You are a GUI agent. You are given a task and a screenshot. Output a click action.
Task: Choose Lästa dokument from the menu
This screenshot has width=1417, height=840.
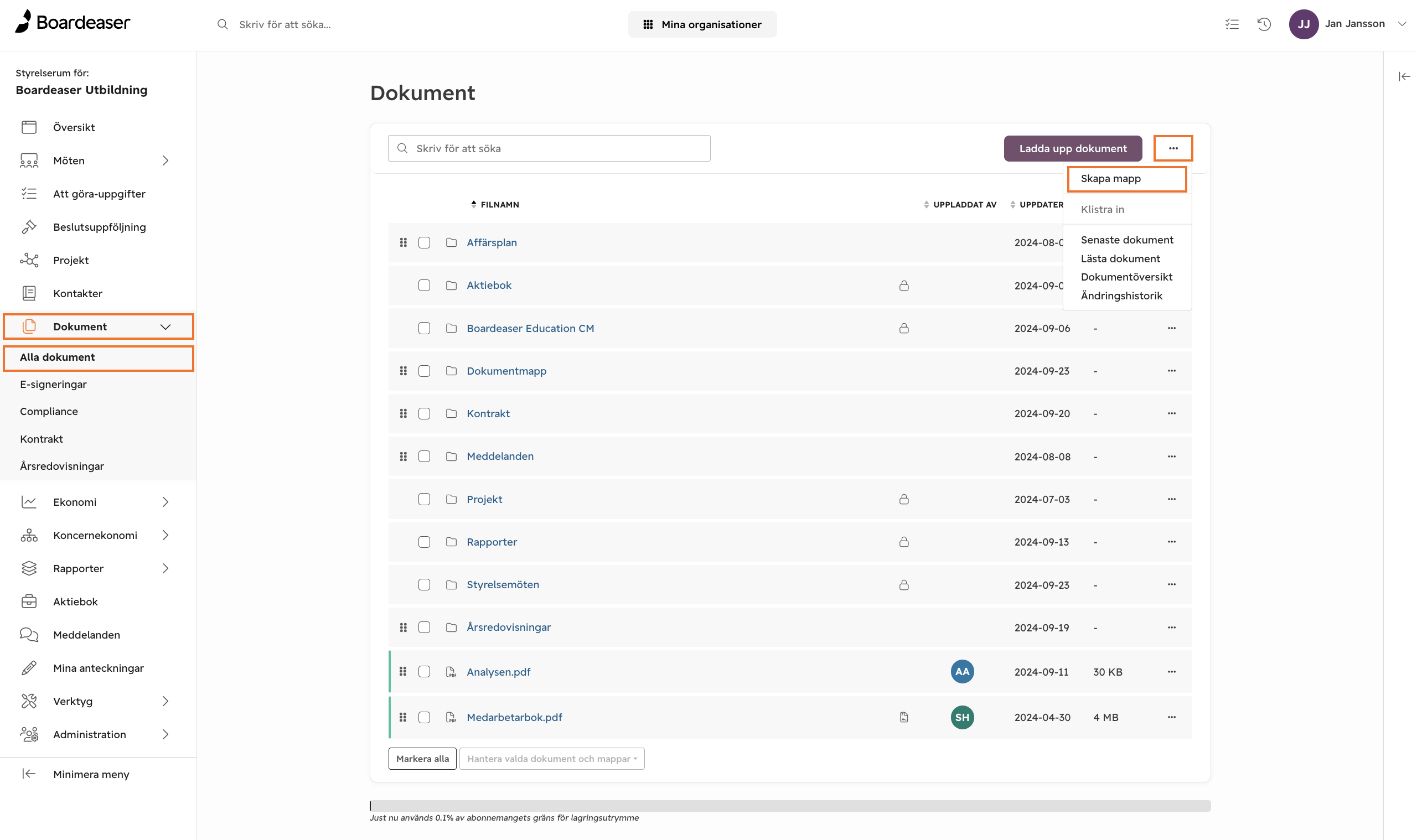tap(1120, 258)
